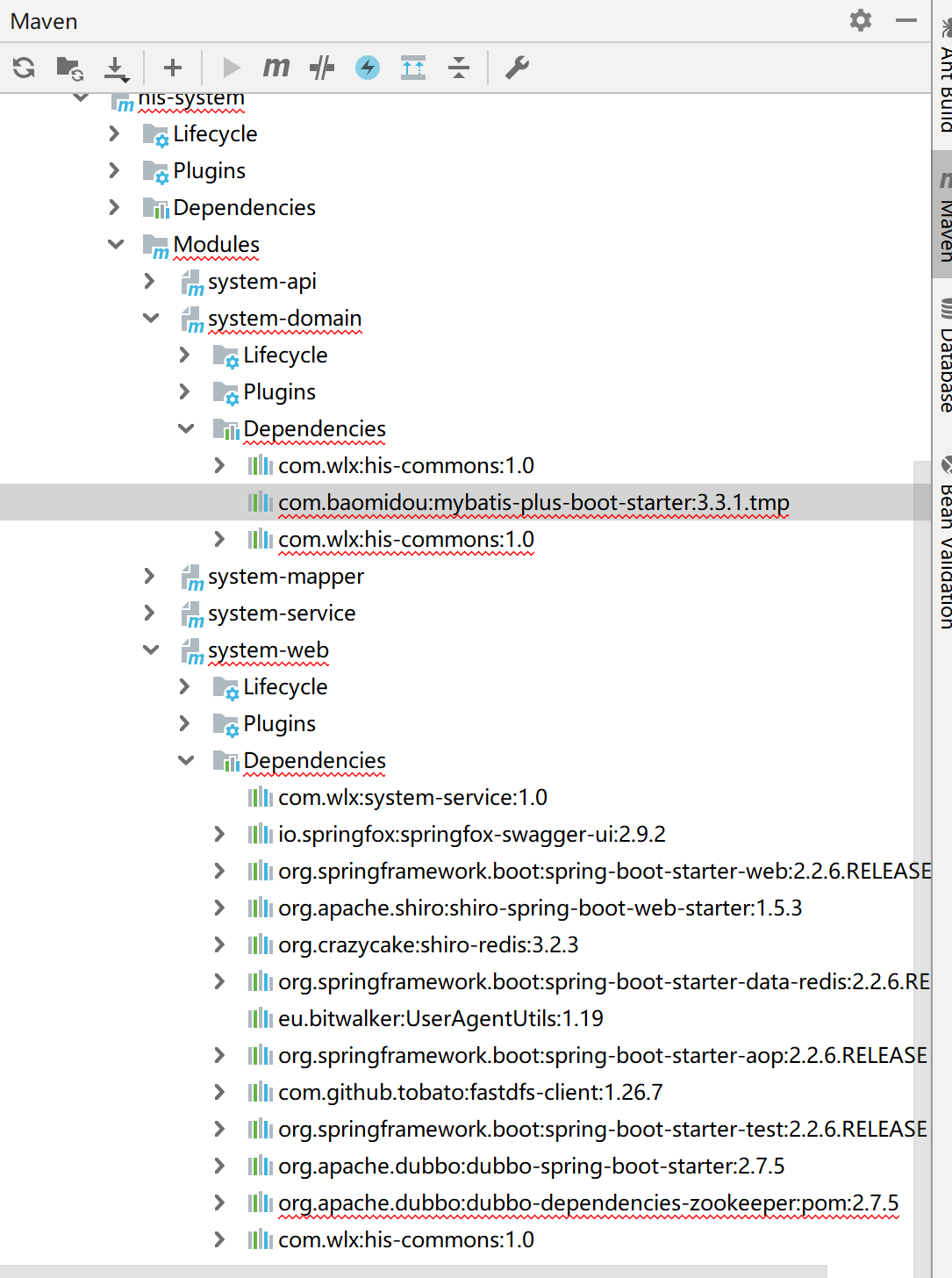
Task: Click Plugins folder icon under system-web
Action: click(226, 725)
